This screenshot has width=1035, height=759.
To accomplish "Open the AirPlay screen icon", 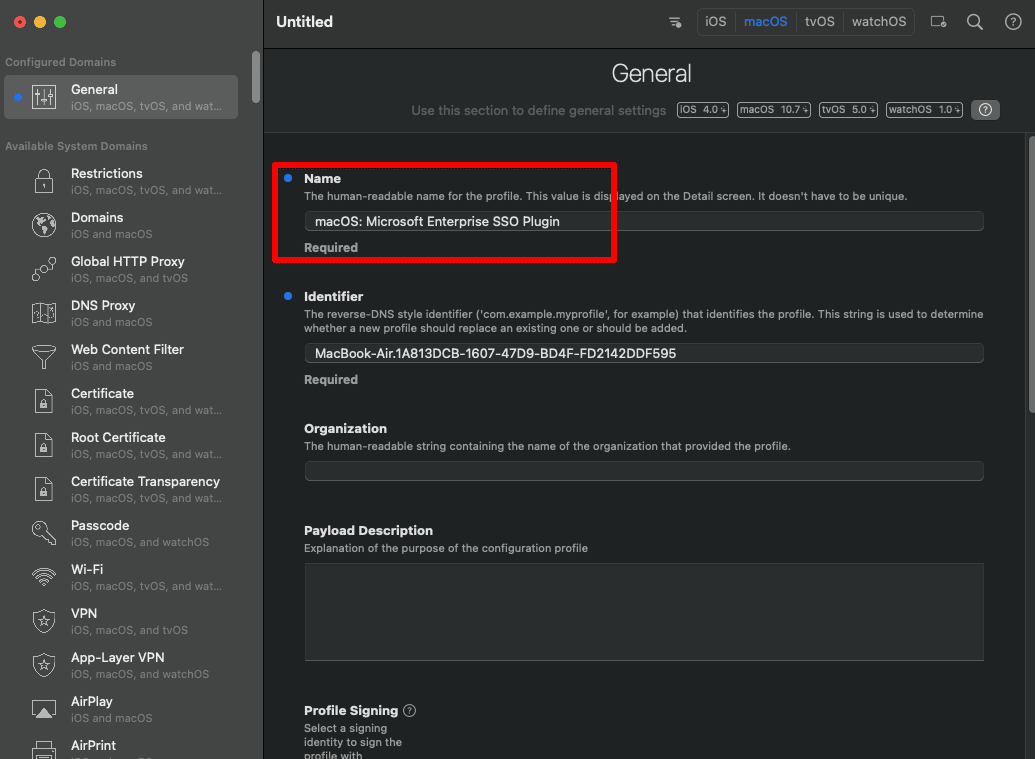I will (44, 709).
